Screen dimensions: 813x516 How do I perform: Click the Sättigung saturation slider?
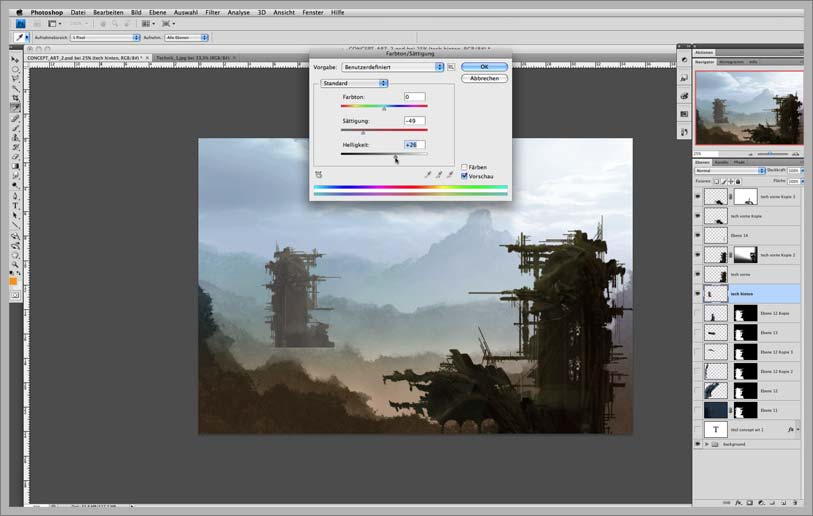click(x=384, y=131)
